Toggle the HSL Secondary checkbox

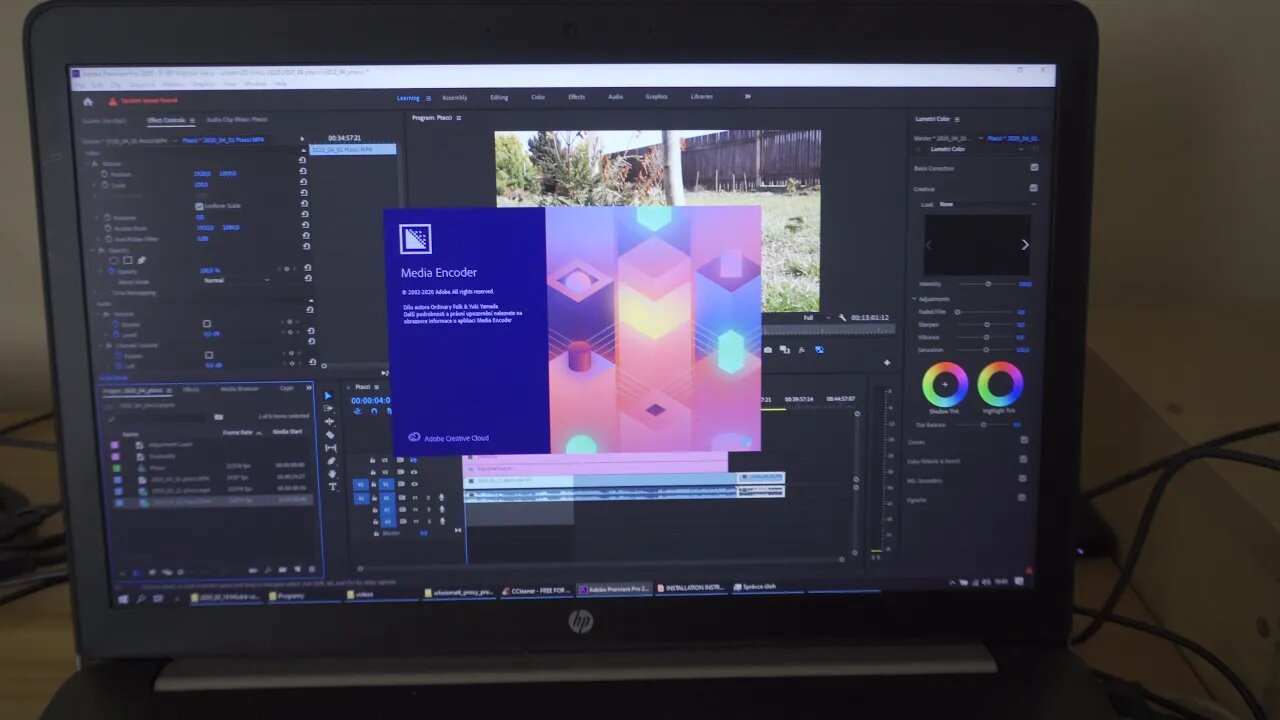pyautogui.click(x=1023, y=478)
